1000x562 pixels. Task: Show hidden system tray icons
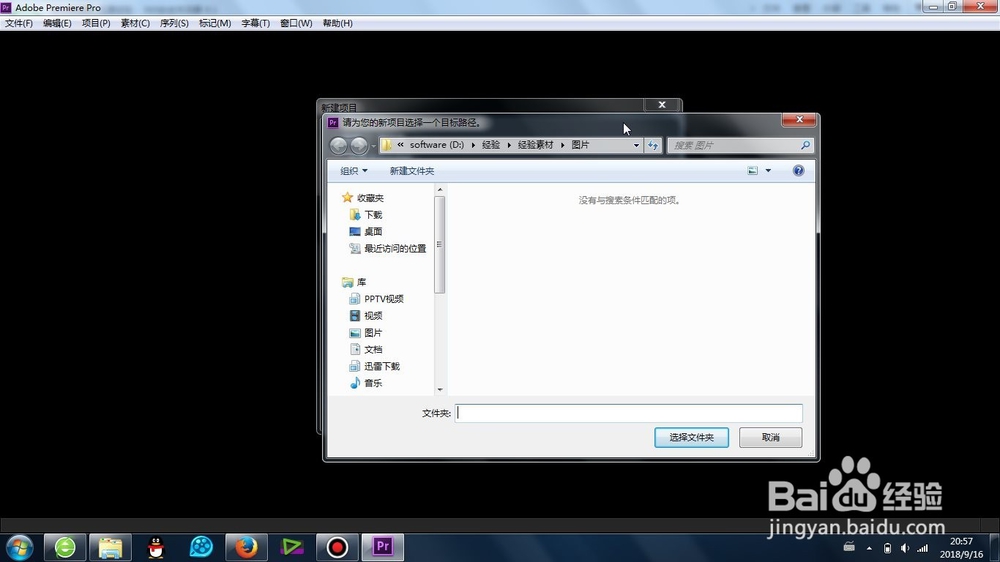tap(869, 548)
